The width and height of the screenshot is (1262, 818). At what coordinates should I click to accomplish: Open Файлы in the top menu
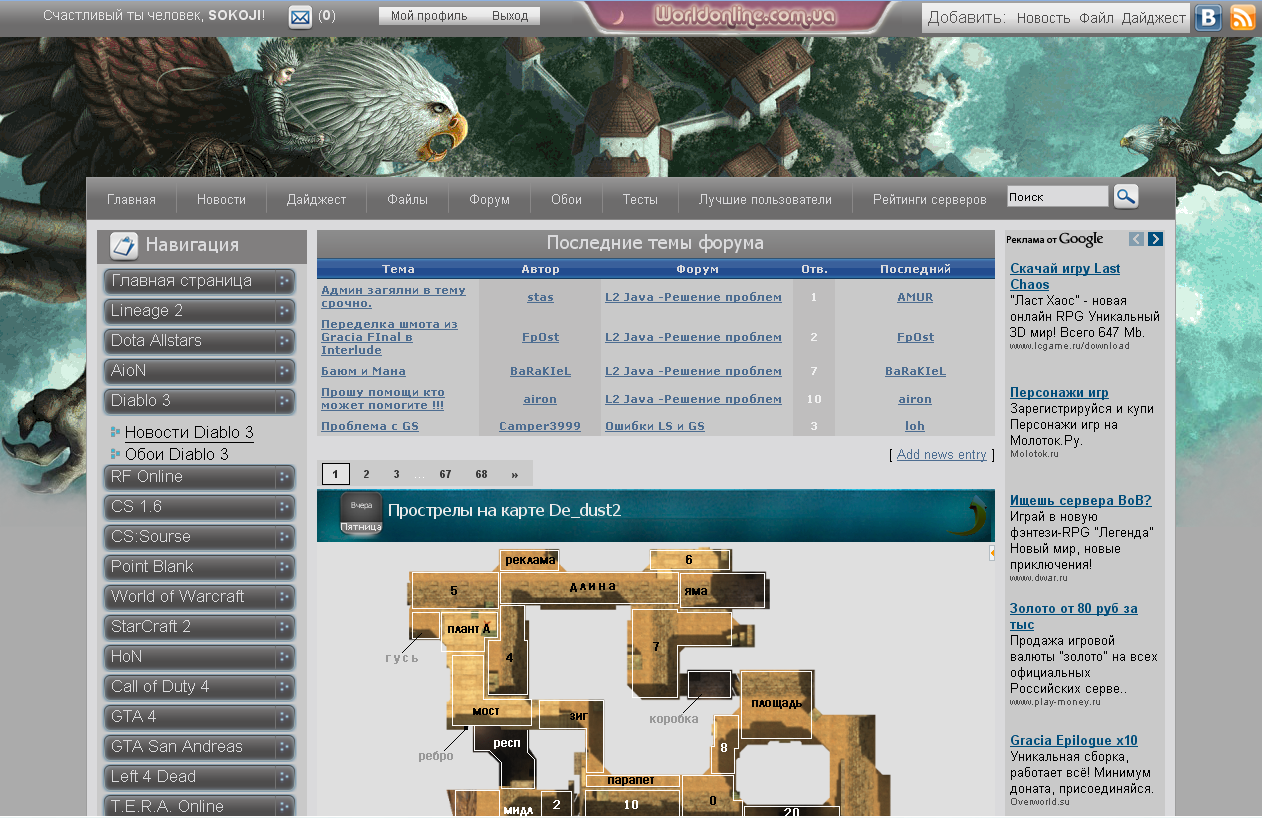click(x=407, y=199)
